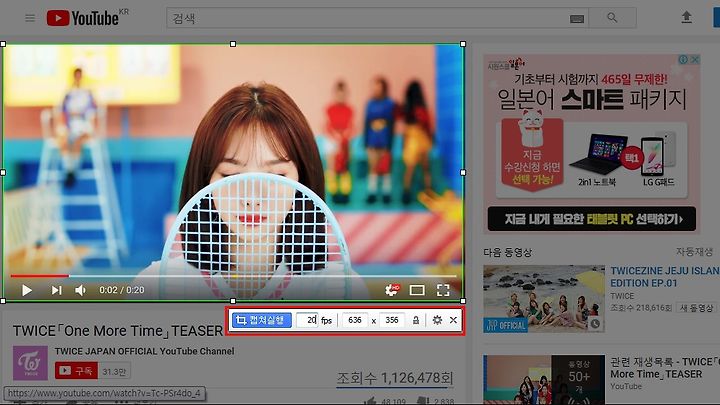This screenshot has width=720, height=405.
Task: Mute the video volume speaker icon
Action: coord(80,290)
